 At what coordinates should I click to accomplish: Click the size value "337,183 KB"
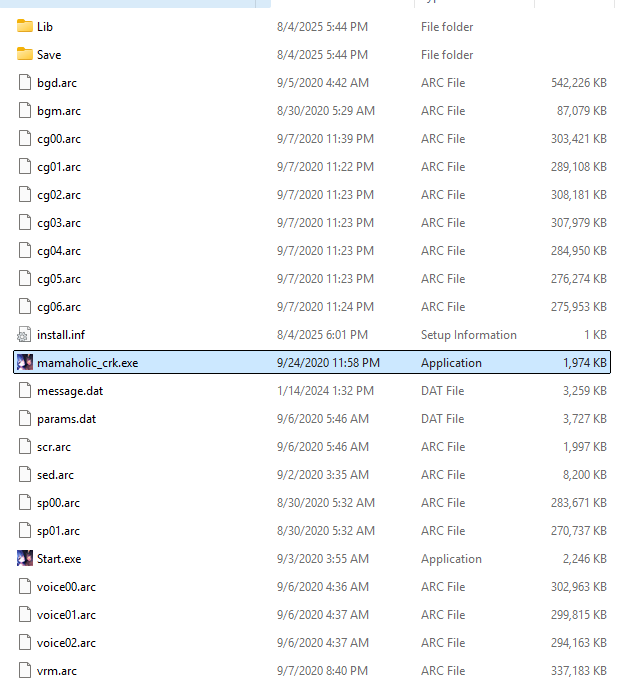click(x=579, y=671)
